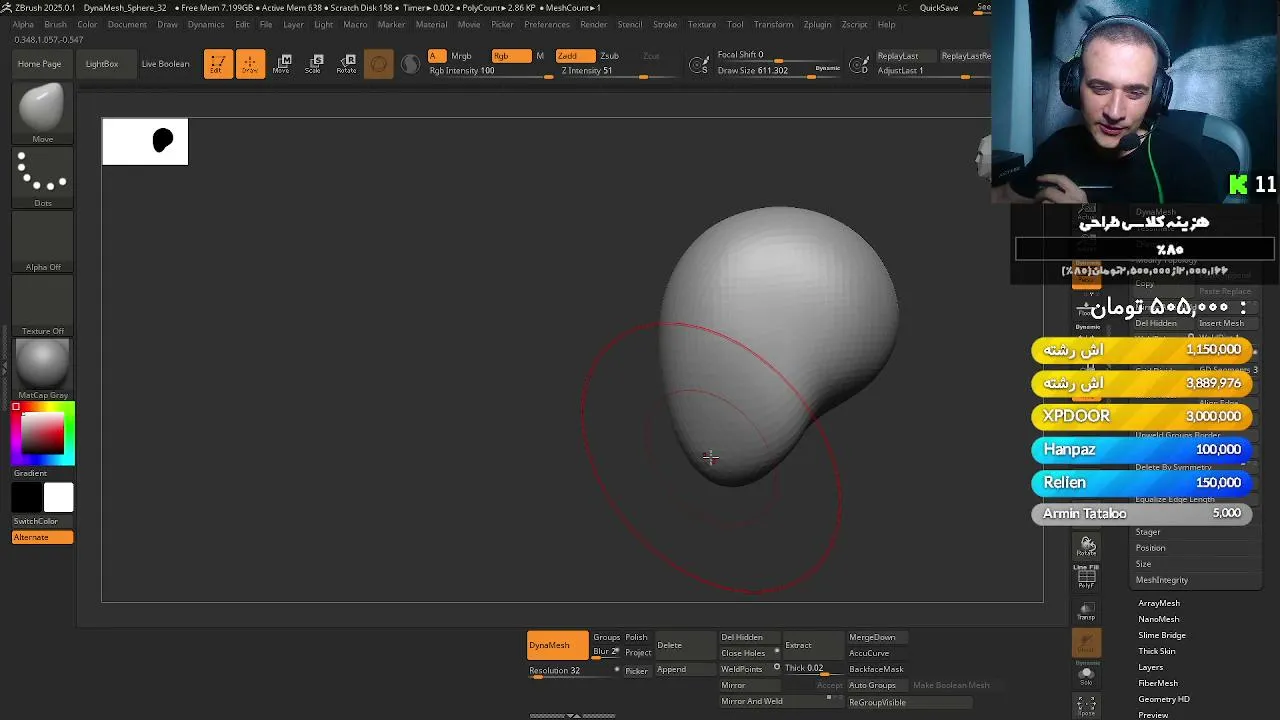This screenshot has width=1280, height=720.
Task: Expand the Layers subpalette
Action: coord(1151,667)
